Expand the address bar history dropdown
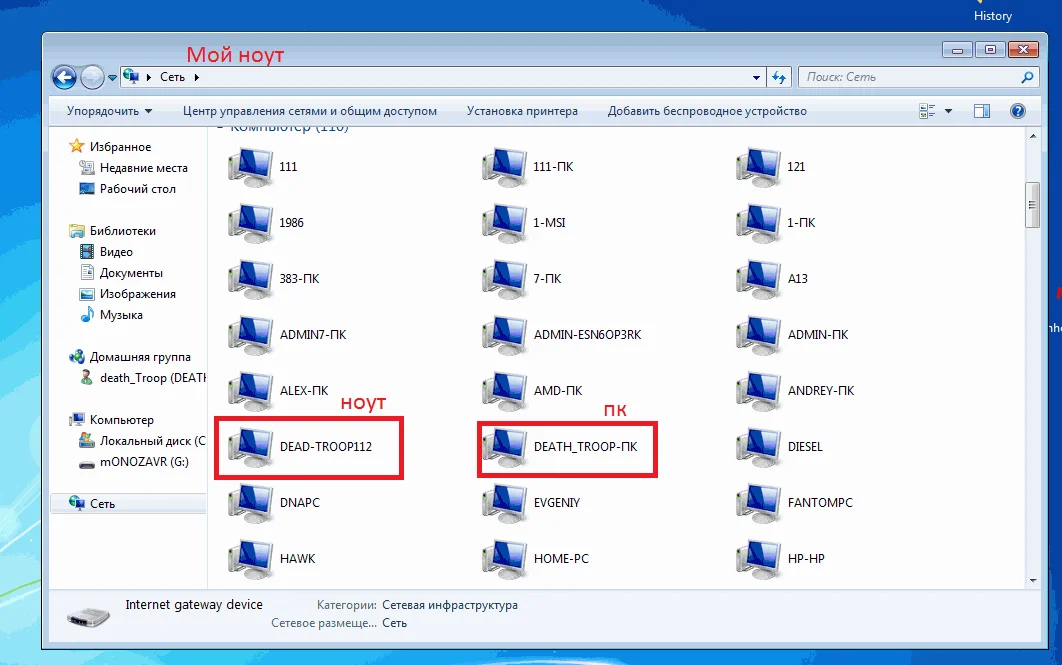Image resolution: width=1062 pixels, height=665 pixels. (x=757, y=77)
